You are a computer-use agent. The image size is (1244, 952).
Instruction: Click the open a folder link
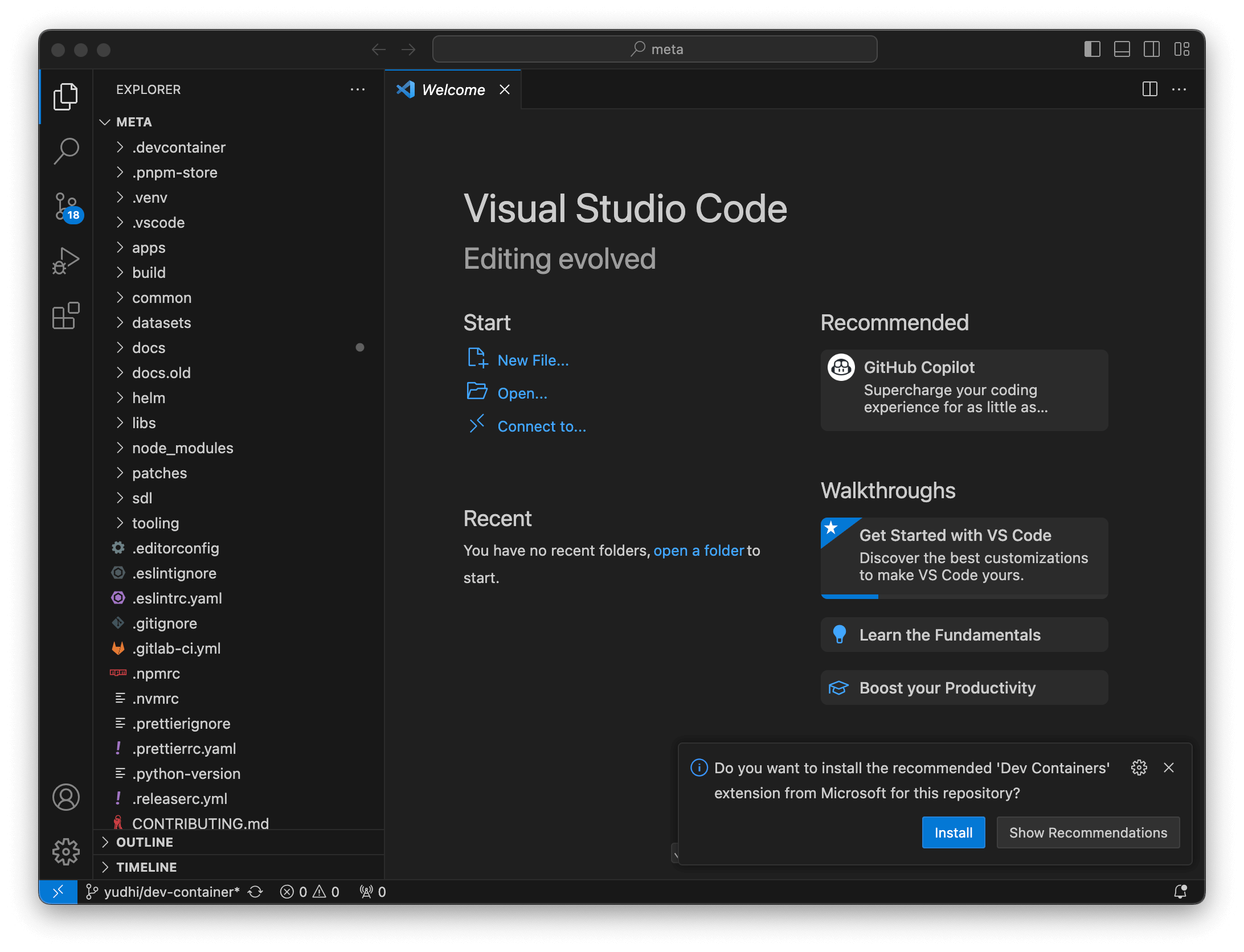(x=699, y=550)
